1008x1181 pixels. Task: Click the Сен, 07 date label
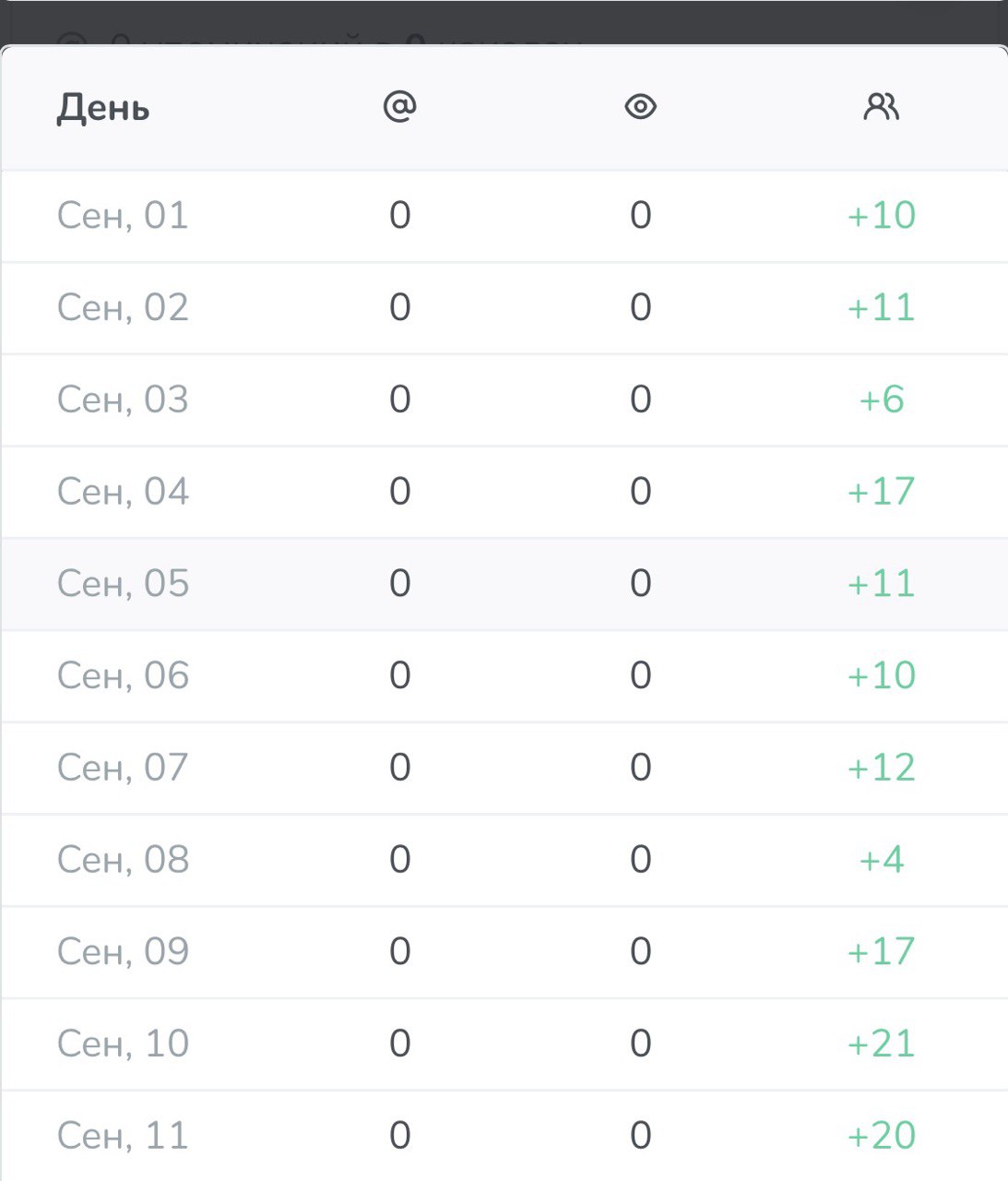tap(123, 768)
